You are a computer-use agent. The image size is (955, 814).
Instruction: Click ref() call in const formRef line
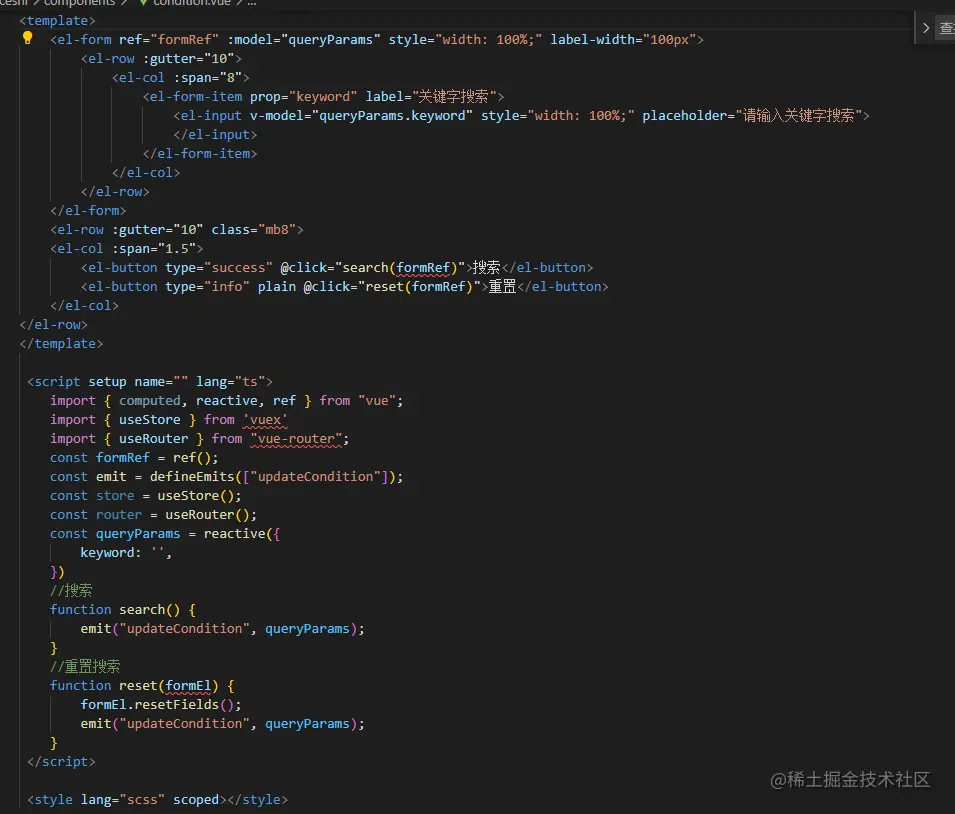click(191, 458)
